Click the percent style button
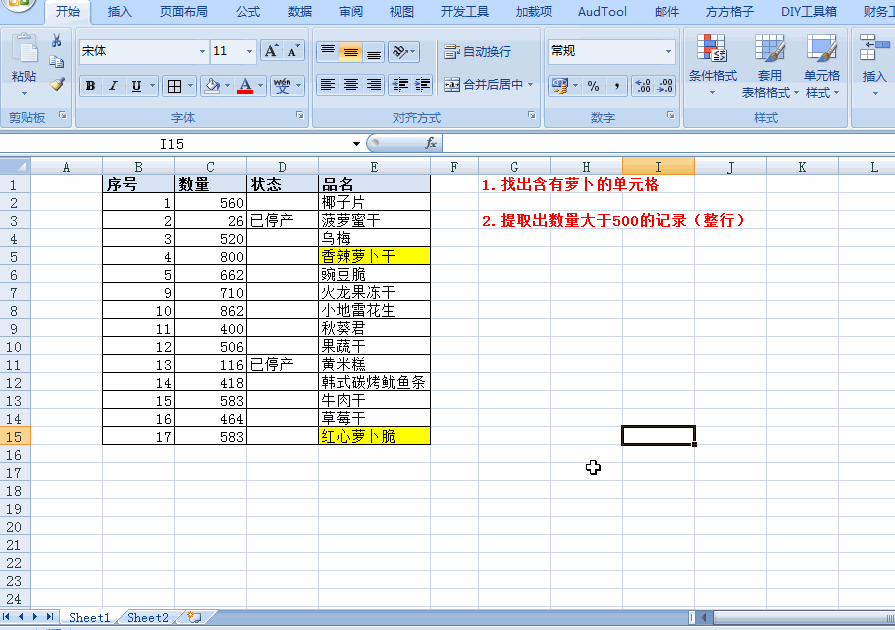Image resolution: width=895 pixels, height=630 pixels. 593,86
